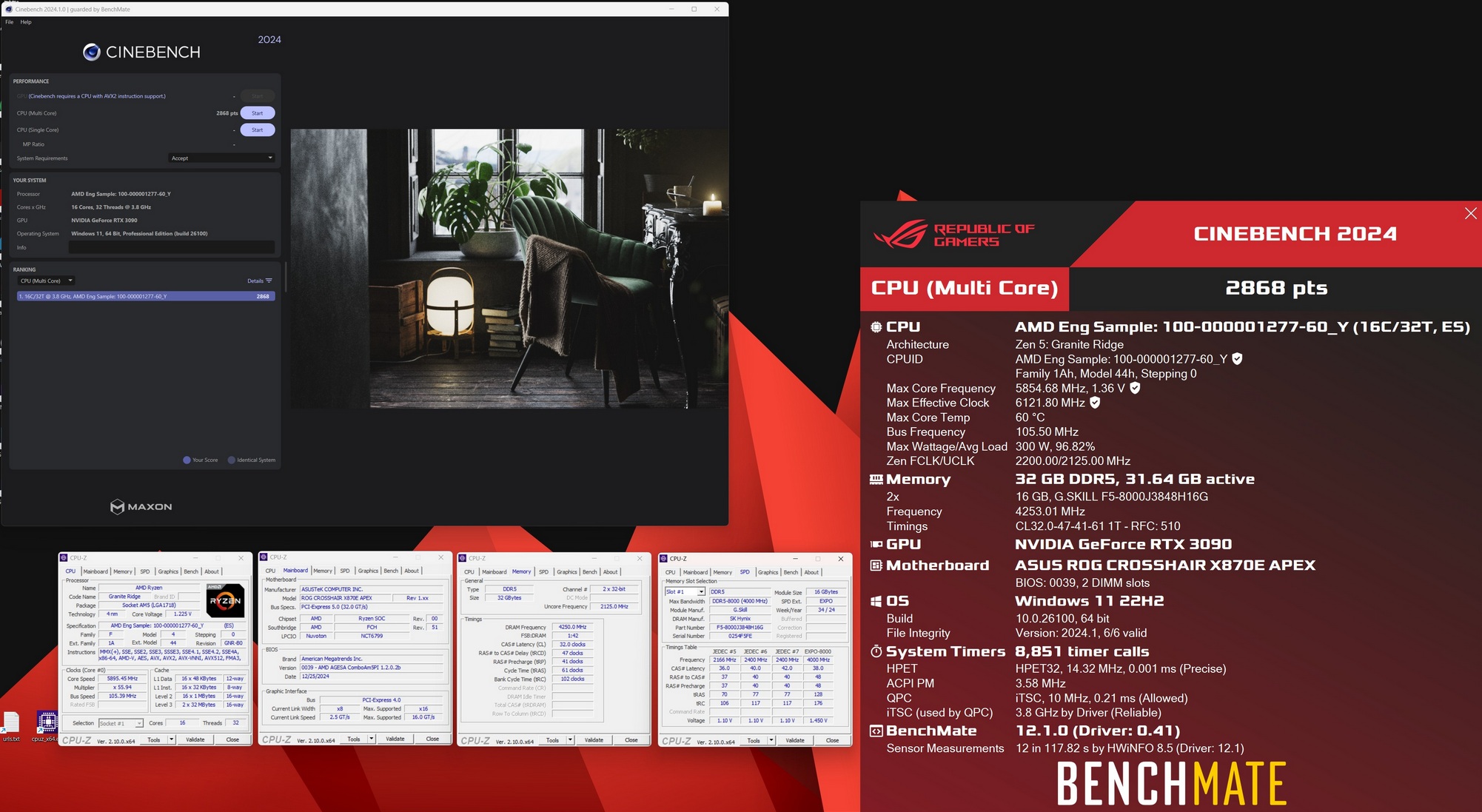Open the Help menu in Cinebench
The height and width of the screenshot is (812, 1482).
tap(26, 22)
